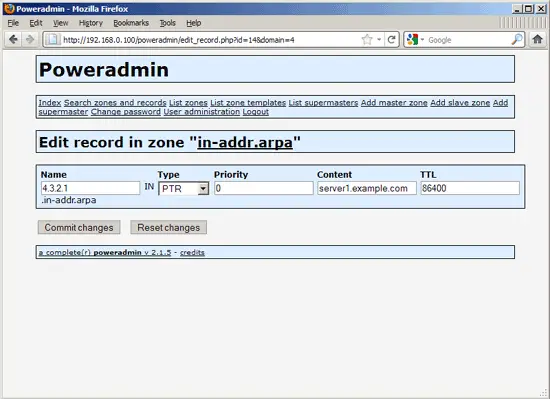Image resolution: width=550 pixels, height=399 pixels.
Task: Open the in-addr.arpa zone link
Action: point(245,142)
